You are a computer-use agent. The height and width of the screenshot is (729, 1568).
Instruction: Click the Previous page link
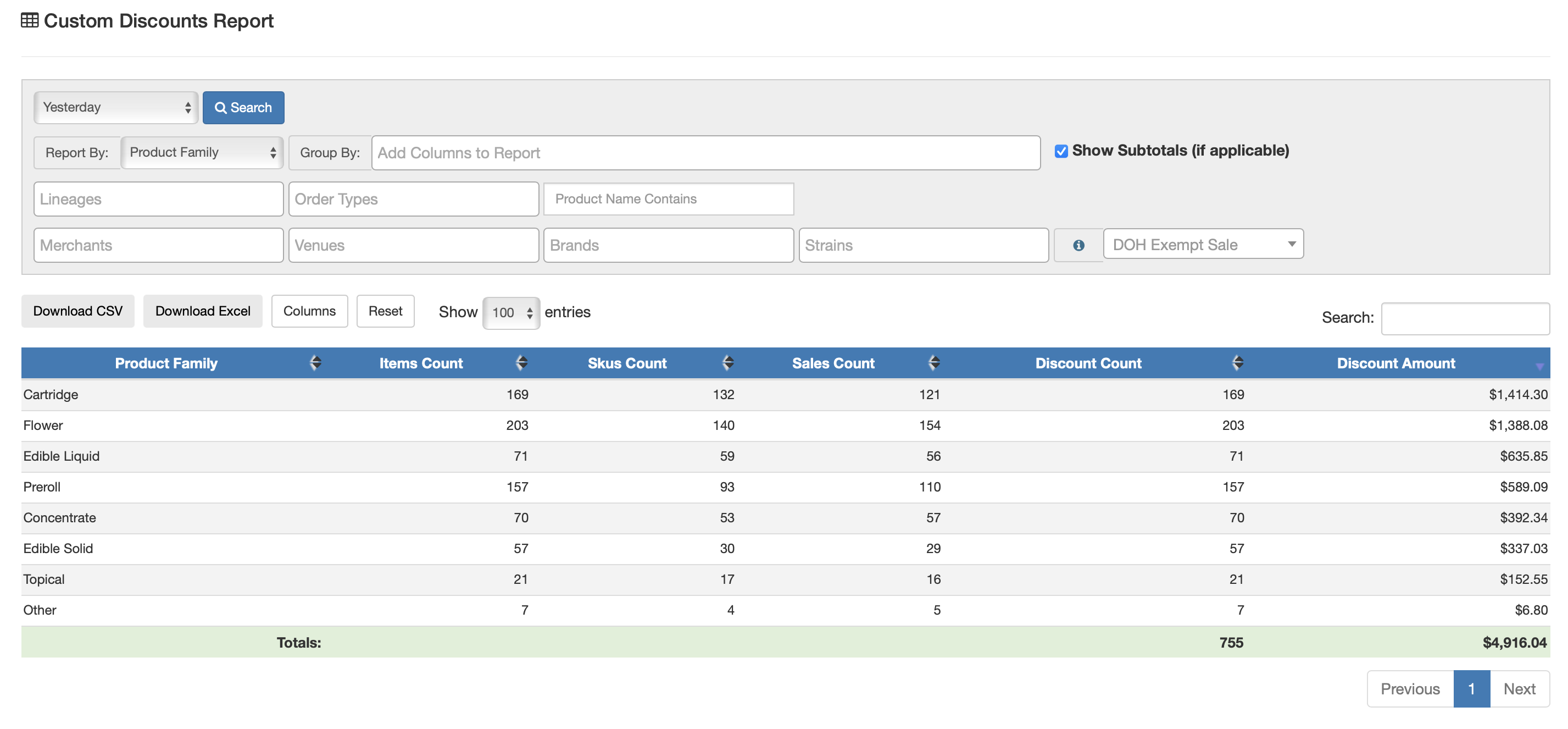coord(1410,689)
